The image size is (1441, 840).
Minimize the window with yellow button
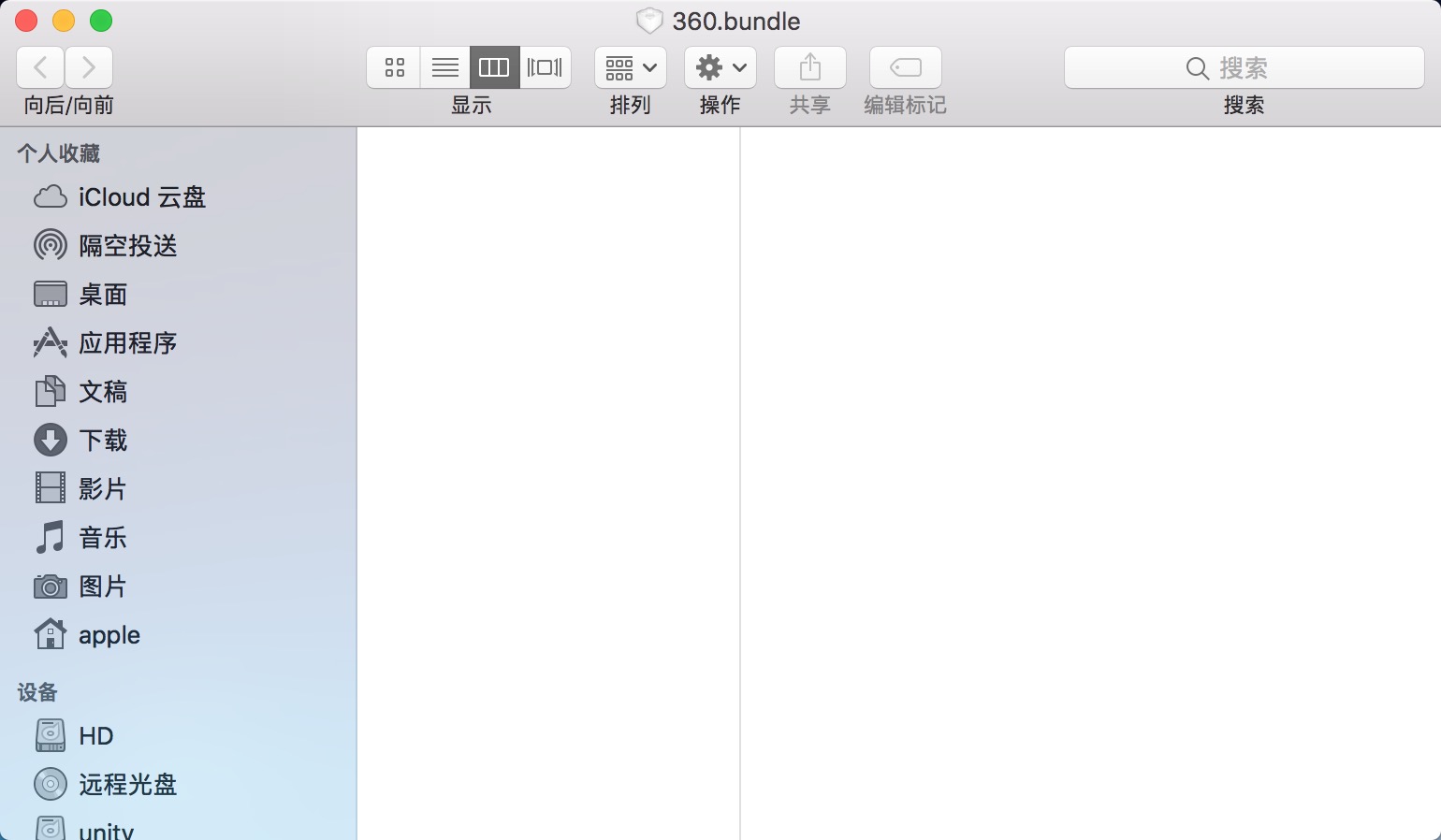pyautogui.click(x=64, y=21)
